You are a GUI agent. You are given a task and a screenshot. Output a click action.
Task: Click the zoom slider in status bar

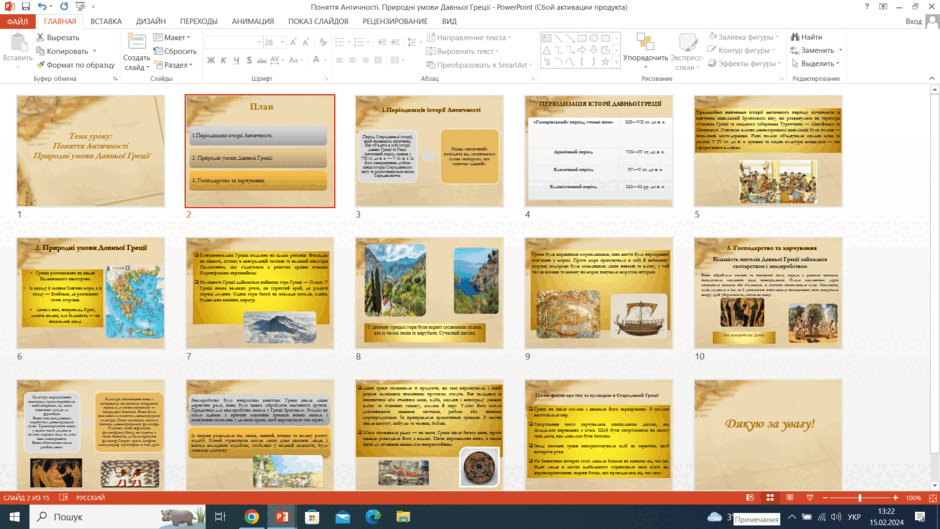(860, 498)
